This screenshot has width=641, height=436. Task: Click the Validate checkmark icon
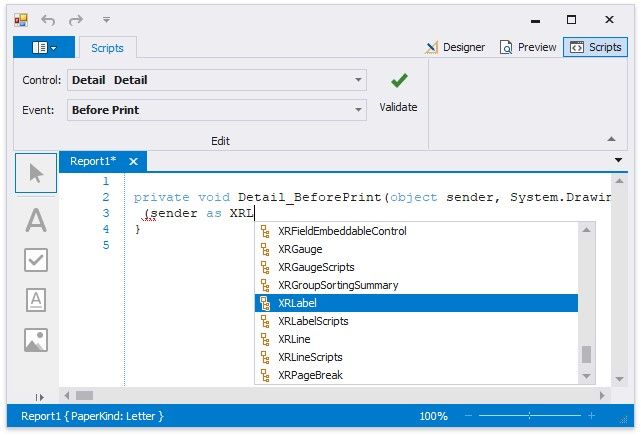pos(399,81)
